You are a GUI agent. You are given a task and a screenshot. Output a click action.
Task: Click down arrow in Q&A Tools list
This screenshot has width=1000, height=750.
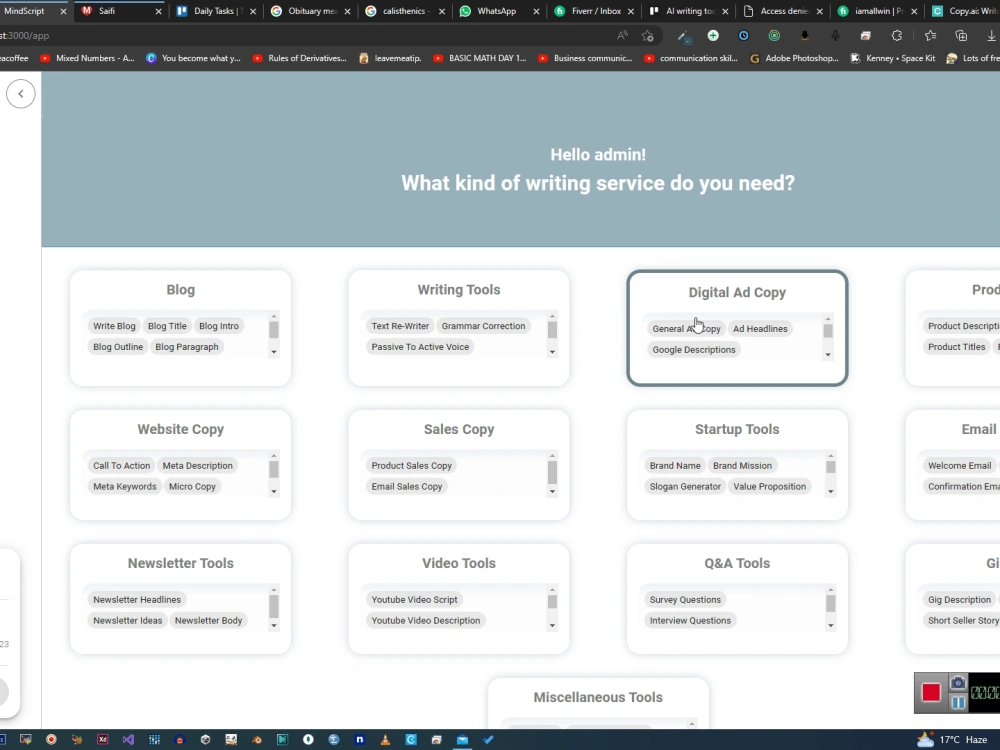tap(830, 626)
